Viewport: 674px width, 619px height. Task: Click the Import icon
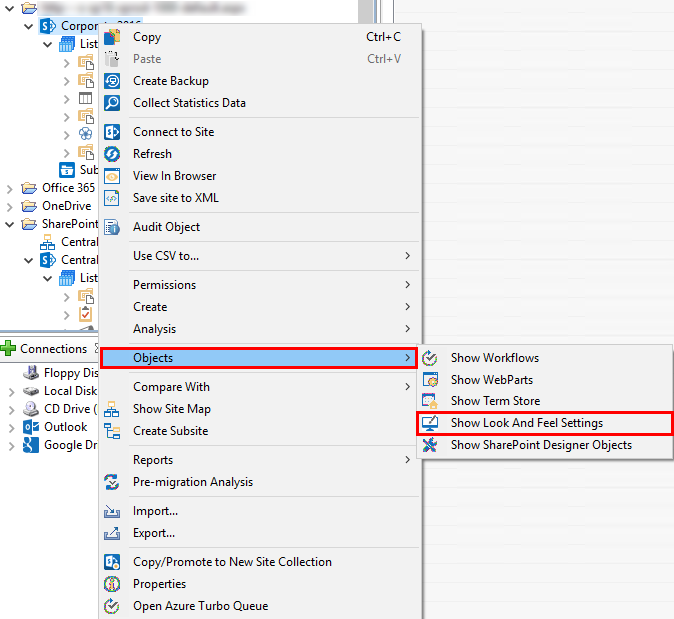(x=112, y=511)
